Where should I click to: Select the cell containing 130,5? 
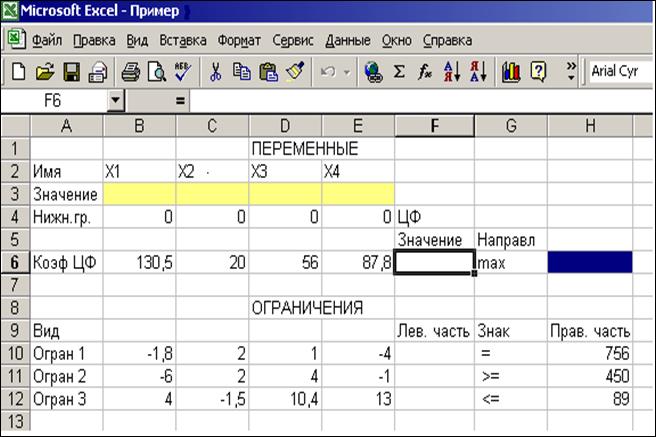(139, 262)
